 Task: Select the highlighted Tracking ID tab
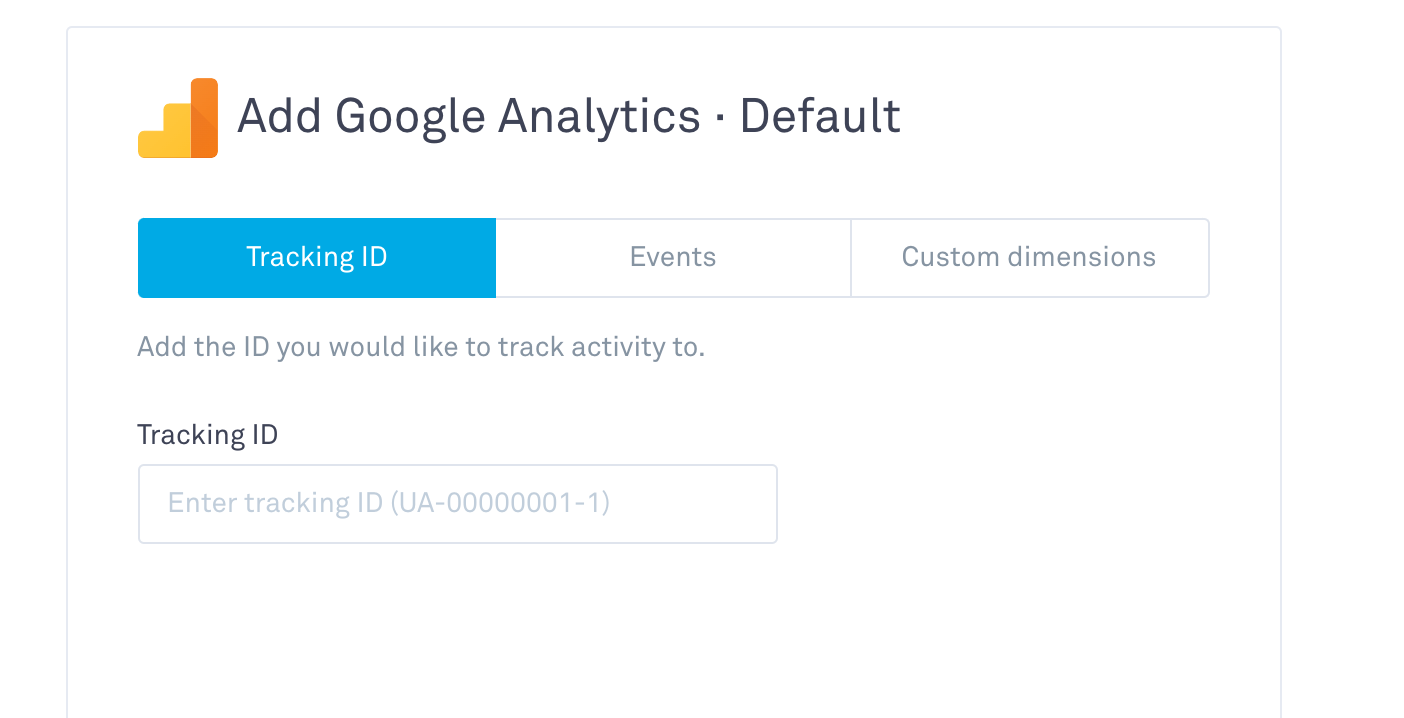317,258
